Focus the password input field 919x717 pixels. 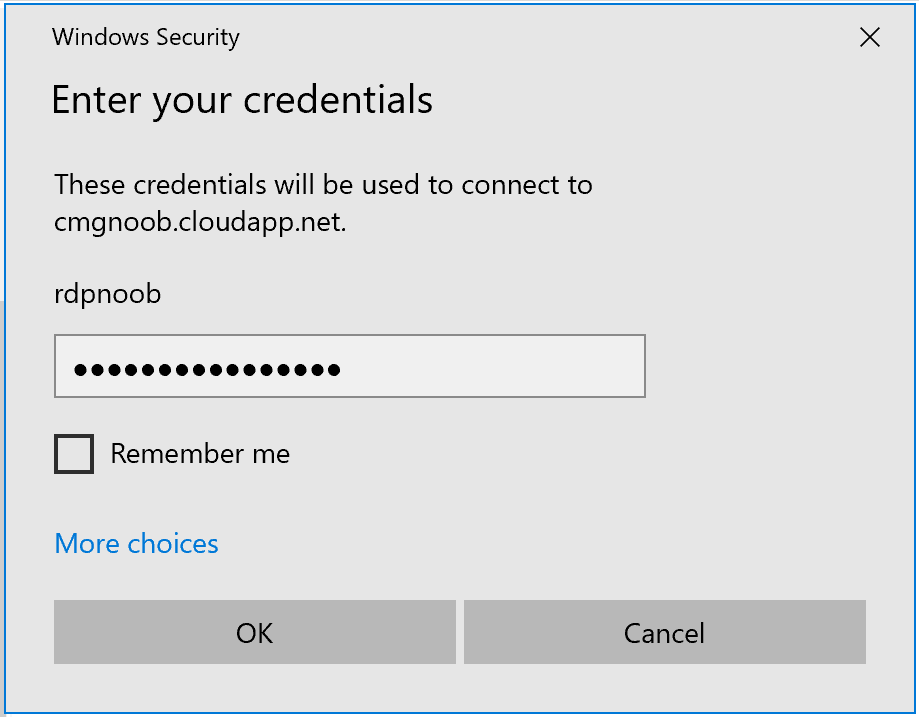[x=350, y=366]
